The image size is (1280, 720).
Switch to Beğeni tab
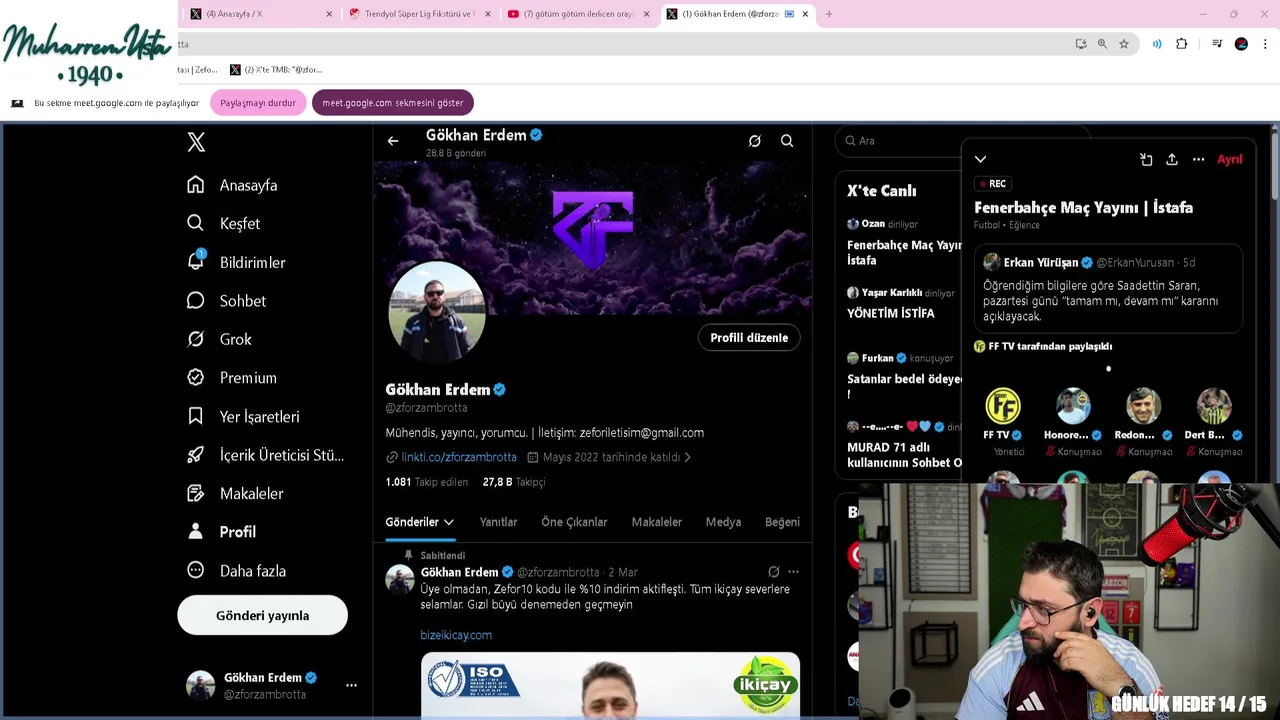782,522
